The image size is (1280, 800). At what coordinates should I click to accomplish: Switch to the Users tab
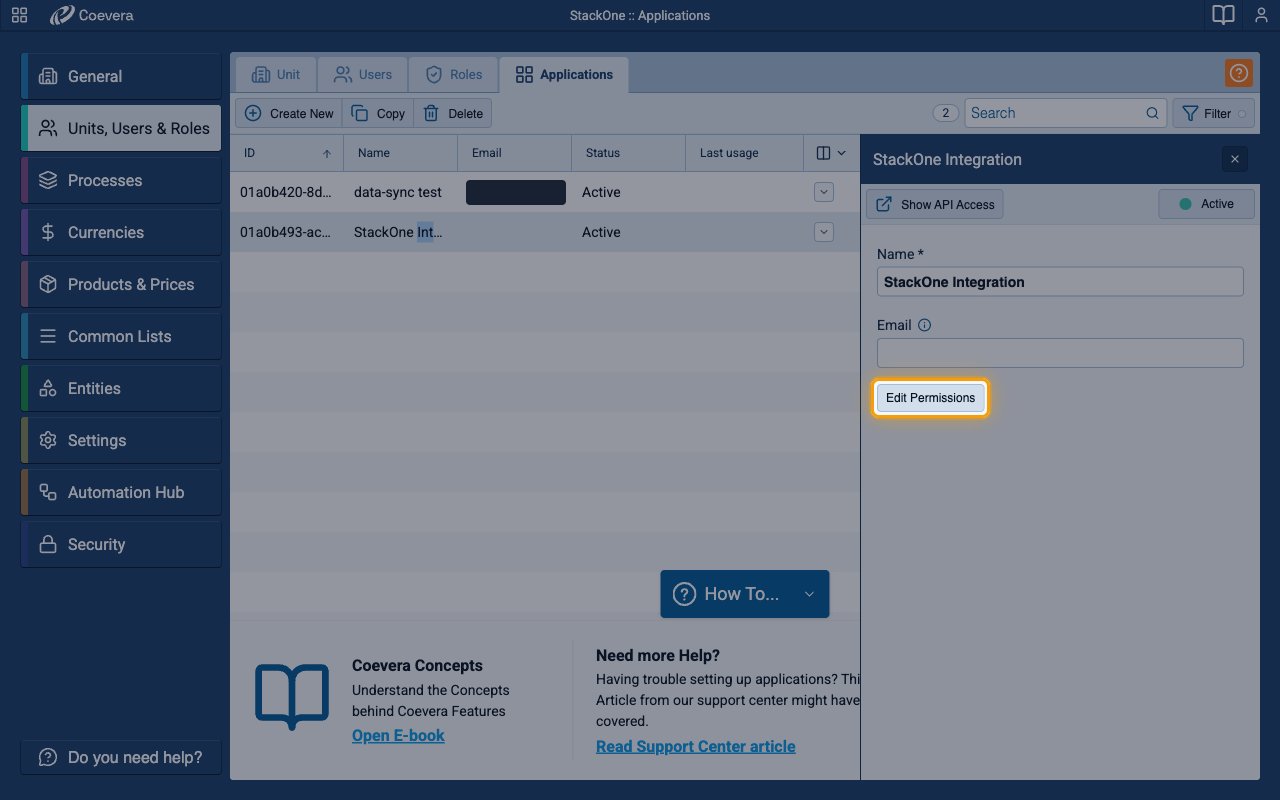(x=362, y=75)
